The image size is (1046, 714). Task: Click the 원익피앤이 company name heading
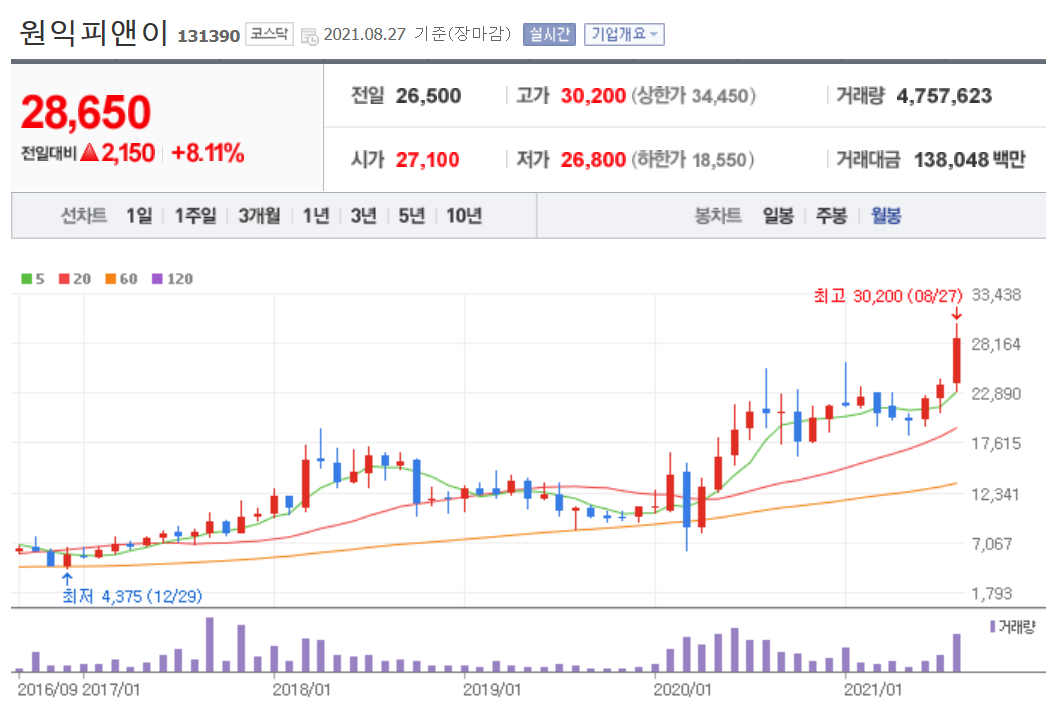click(x=94, y=32)
